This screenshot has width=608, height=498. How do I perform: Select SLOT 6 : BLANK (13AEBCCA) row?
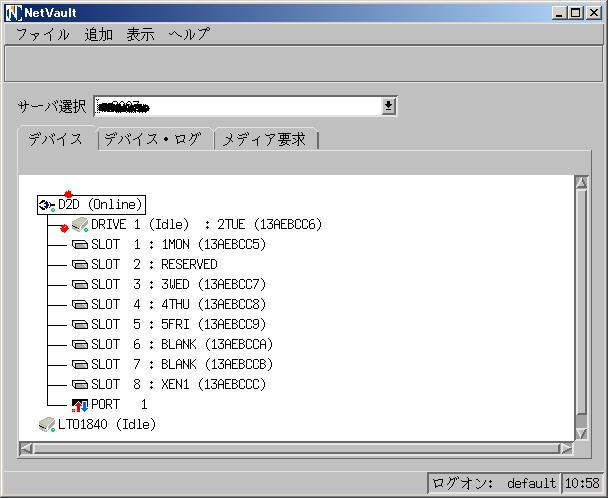tap(173, 344)
